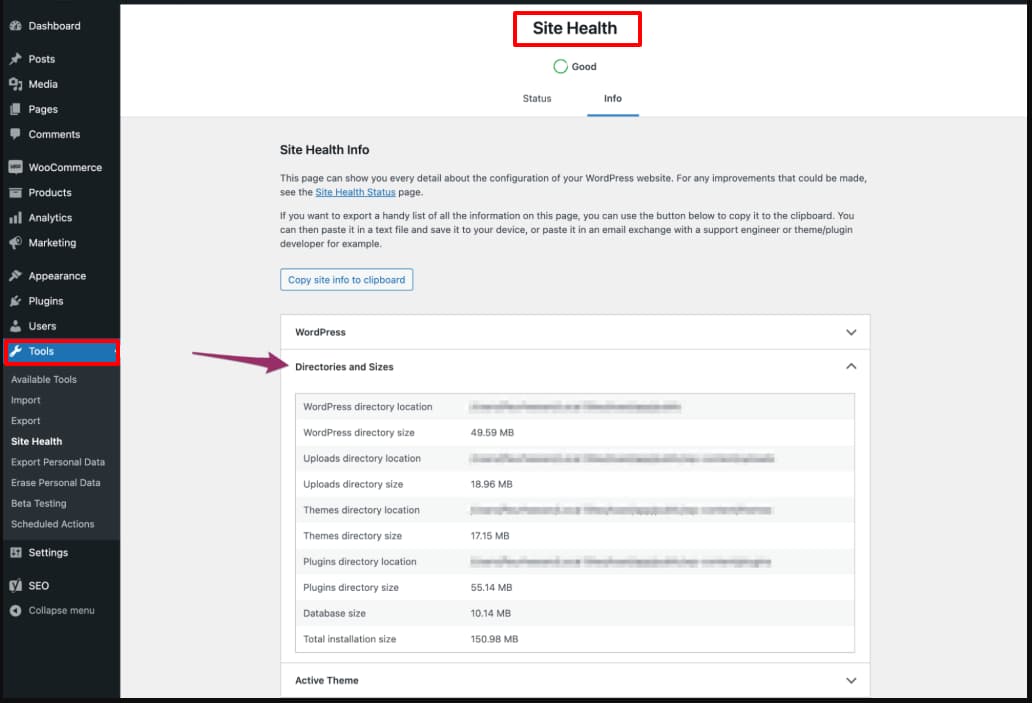This screenshot has height=703, width=1032.
Task: Click the Settings sliders icon
Action: (x=16, y=552)
